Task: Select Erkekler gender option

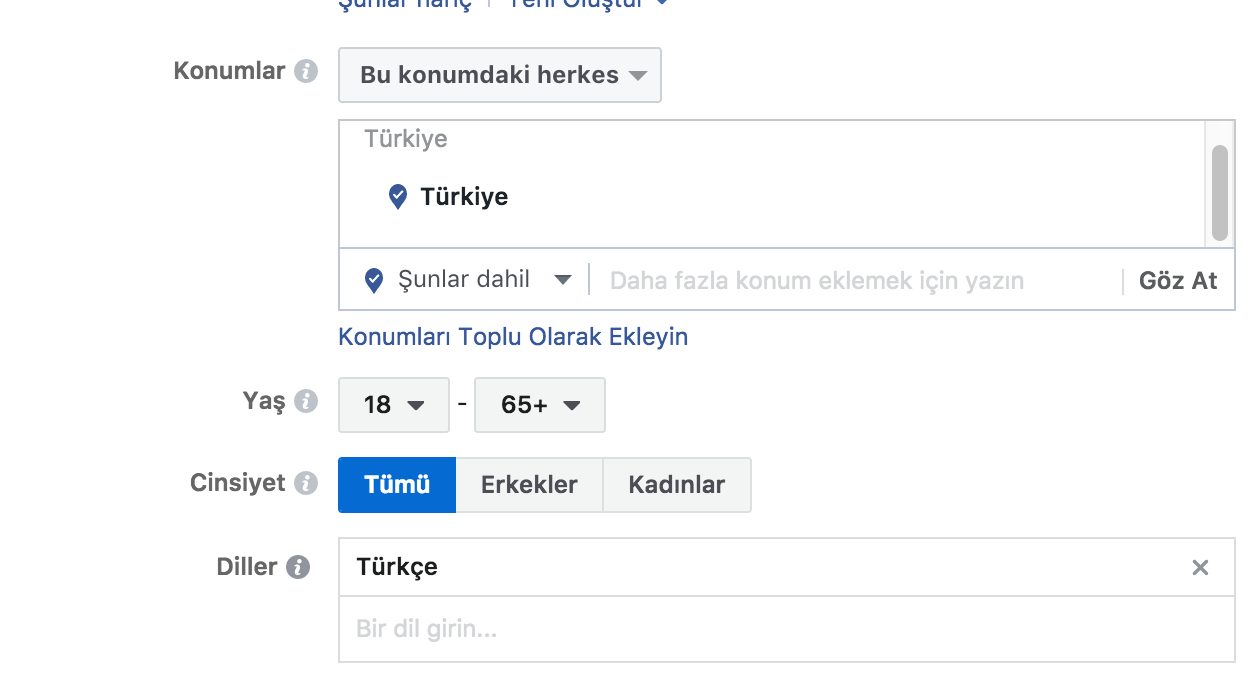Action: [x=529, y=485]
